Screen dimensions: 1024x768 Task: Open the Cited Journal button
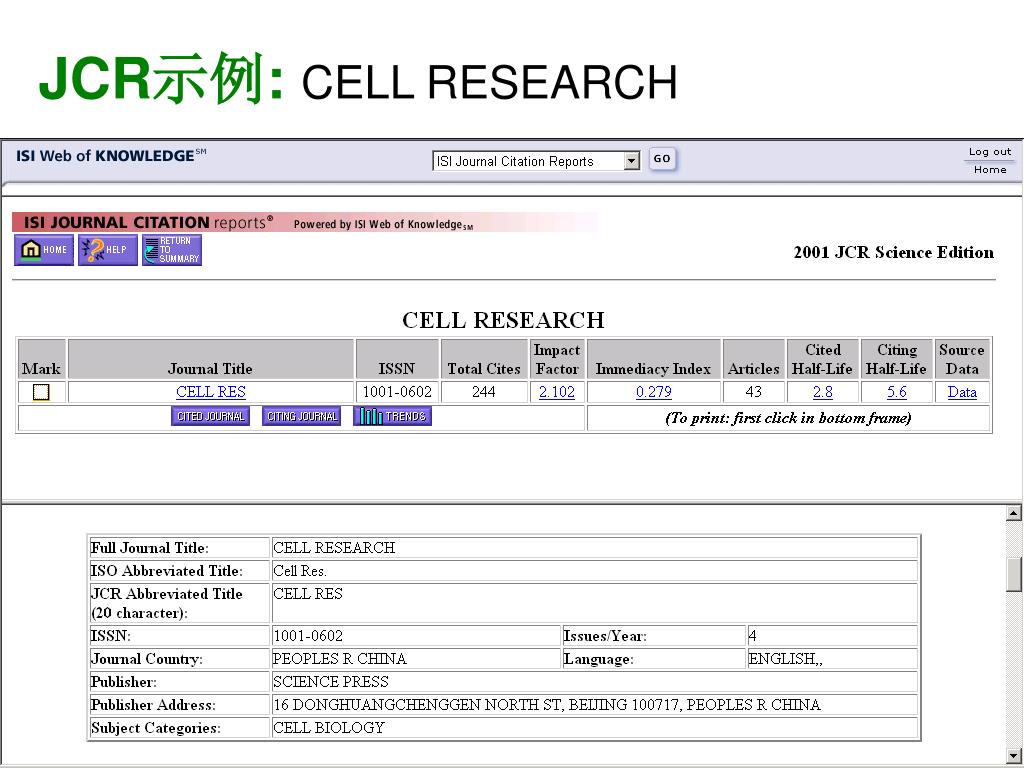tap(210, 416)
